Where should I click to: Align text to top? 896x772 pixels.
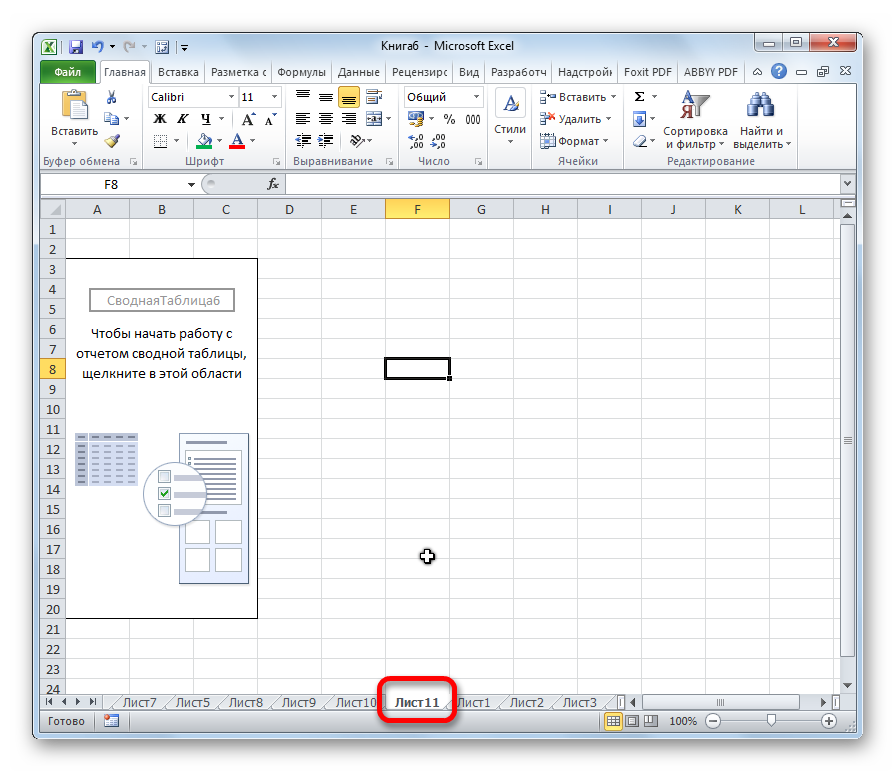[303, 97]
